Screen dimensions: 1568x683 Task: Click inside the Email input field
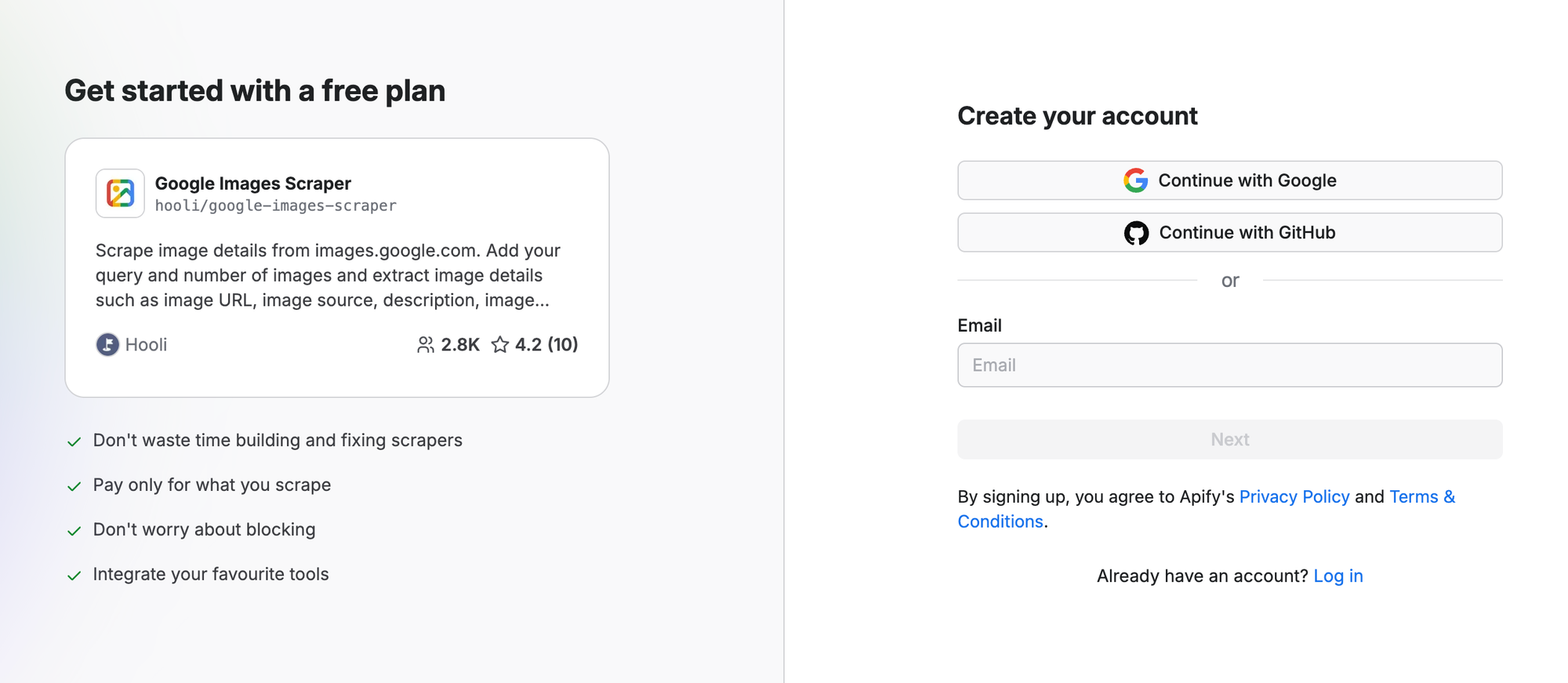click(1229, 365)
